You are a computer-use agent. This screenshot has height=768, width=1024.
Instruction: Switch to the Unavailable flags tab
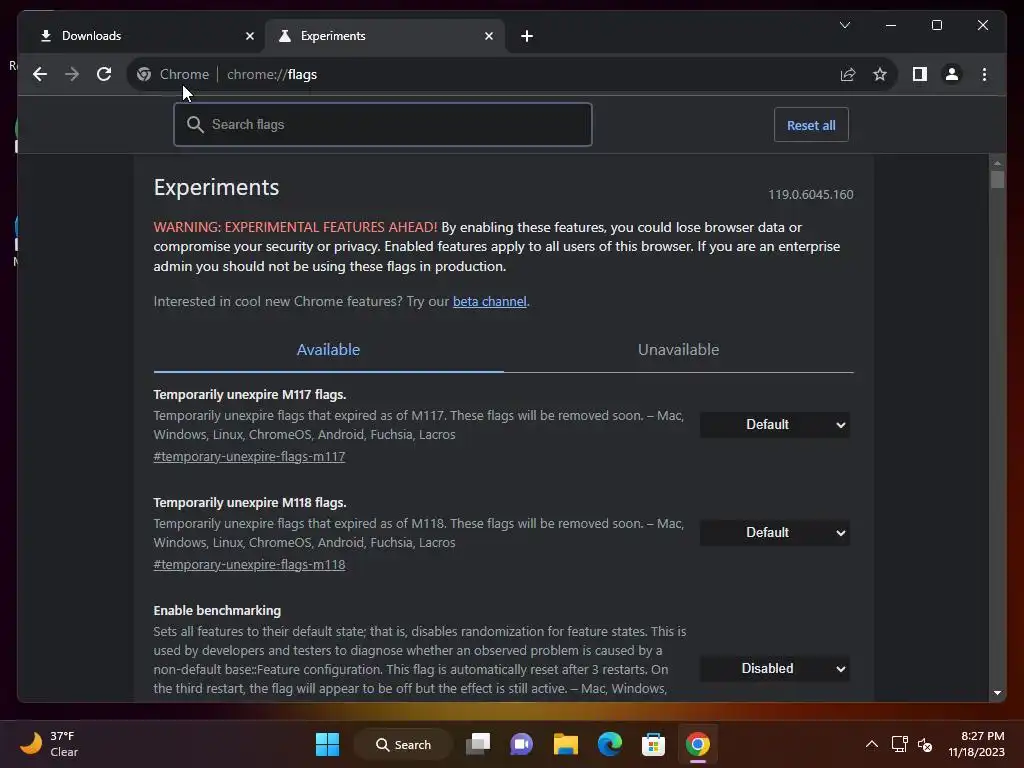pyautogui.click(x=679, y=350)
